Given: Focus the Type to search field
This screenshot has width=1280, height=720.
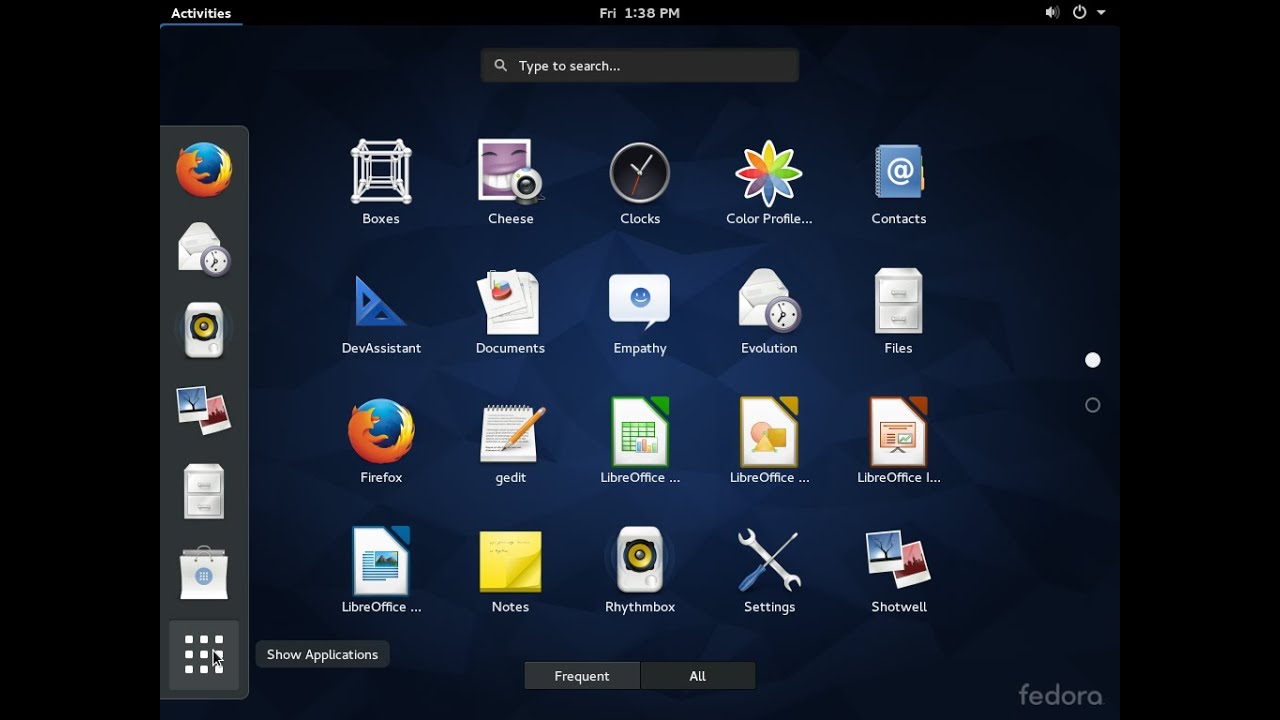Looking at the screenshot, I should (x=640, y=66).
